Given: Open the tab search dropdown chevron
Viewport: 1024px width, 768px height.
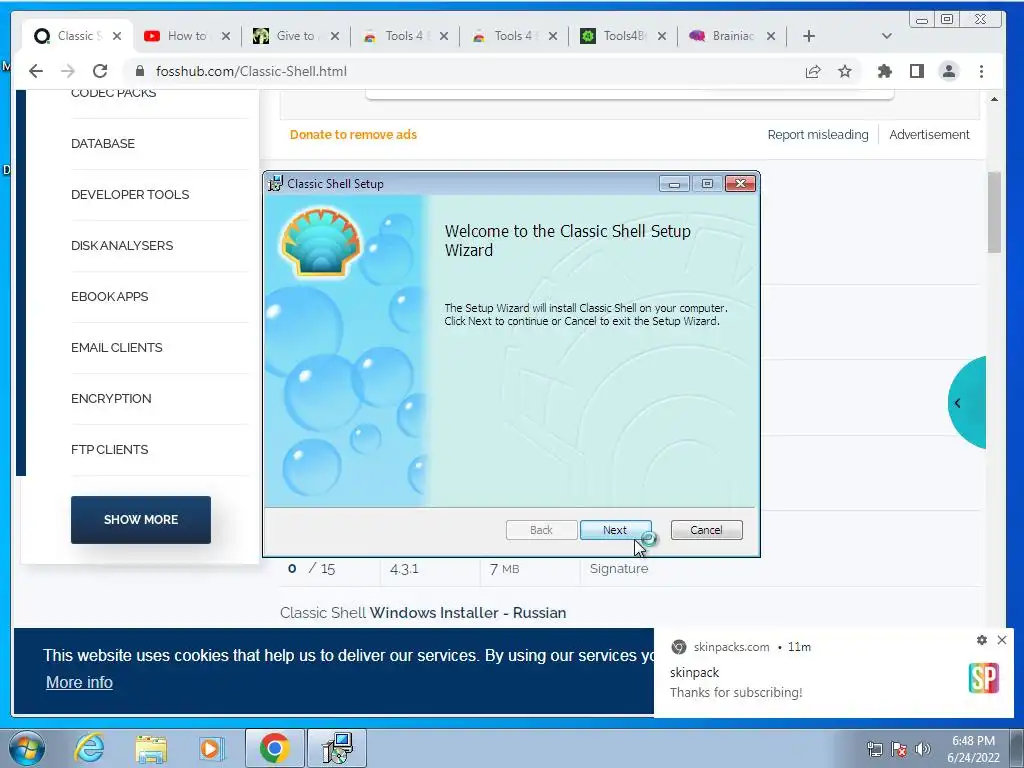Looking at the screenshot, I should point(886,36).
